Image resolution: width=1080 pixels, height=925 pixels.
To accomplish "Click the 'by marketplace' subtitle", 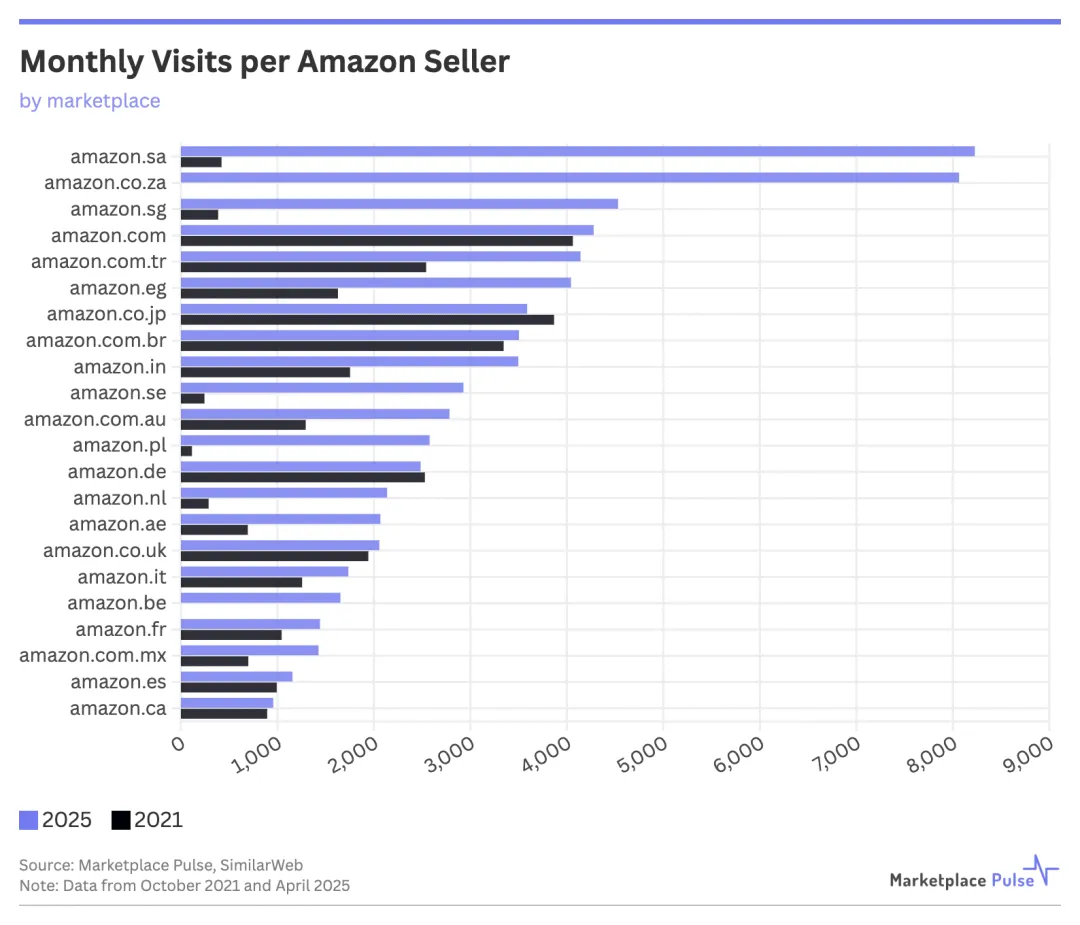I will coord(90,101).
